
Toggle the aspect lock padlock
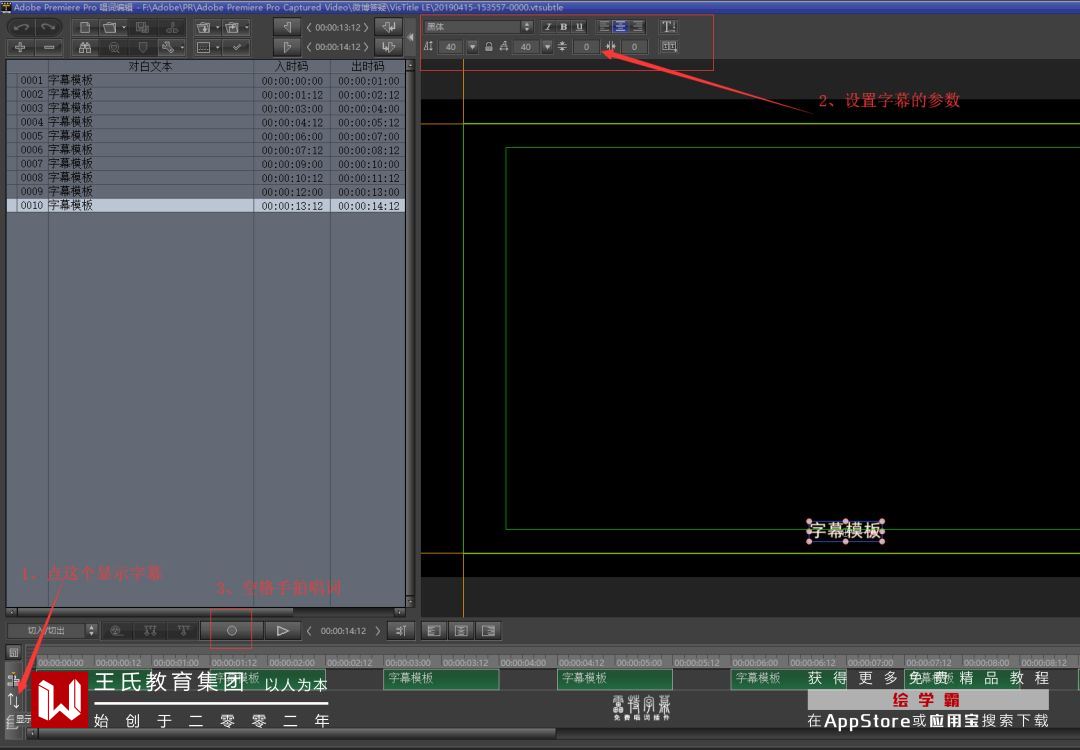tap(488, 47)
